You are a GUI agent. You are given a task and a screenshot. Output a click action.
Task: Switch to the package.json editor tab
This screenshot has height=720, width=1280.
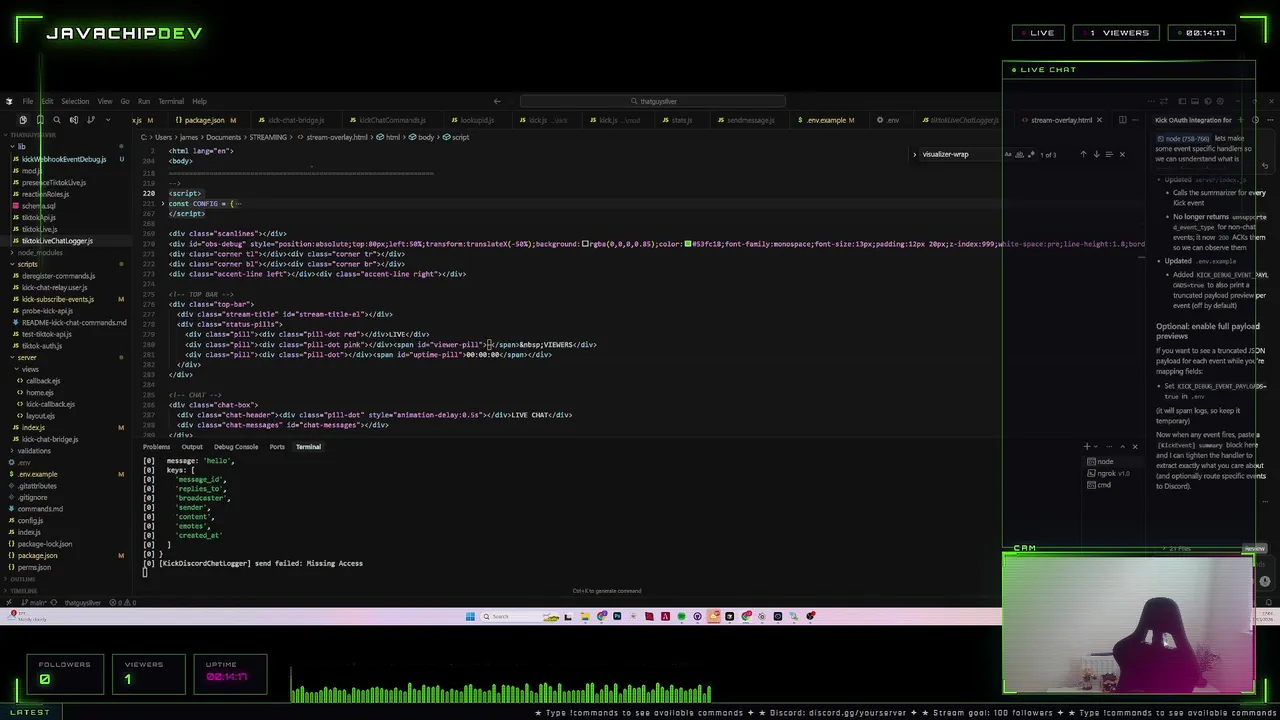(x=204, y=120)
